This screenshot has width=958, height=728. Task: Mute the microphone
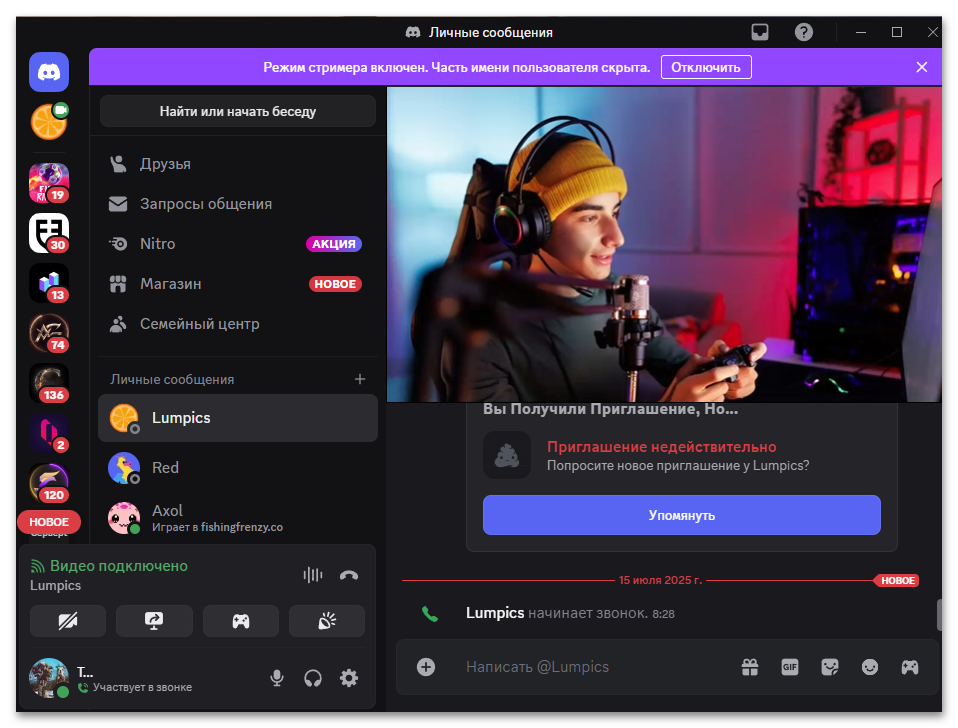click(x=277, y=678)
